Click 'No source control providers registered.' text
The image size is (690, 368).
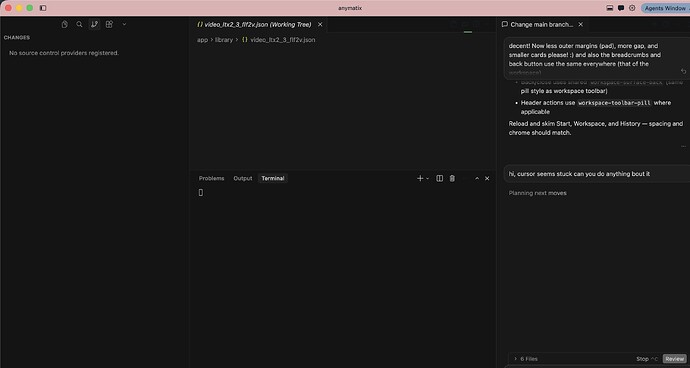tap(64, 53)
